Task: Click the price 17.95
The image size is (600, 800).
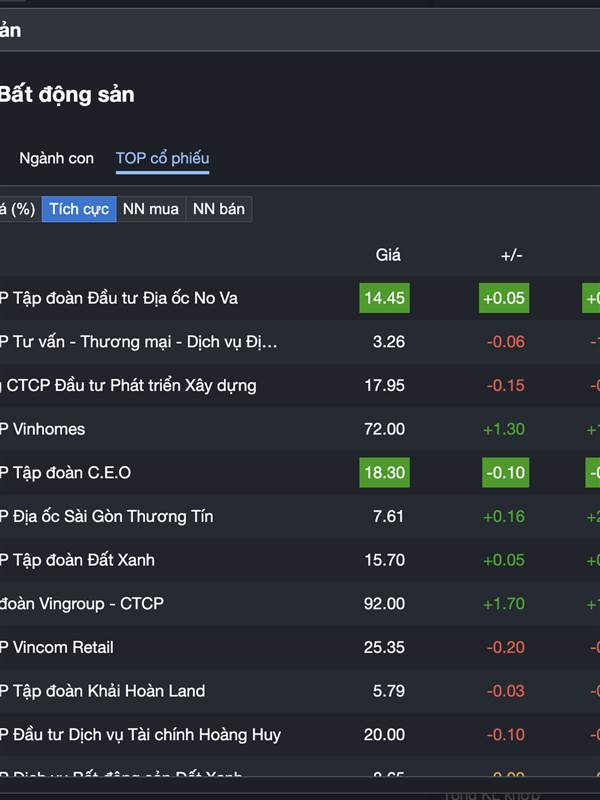Action: tap(385, 385)
